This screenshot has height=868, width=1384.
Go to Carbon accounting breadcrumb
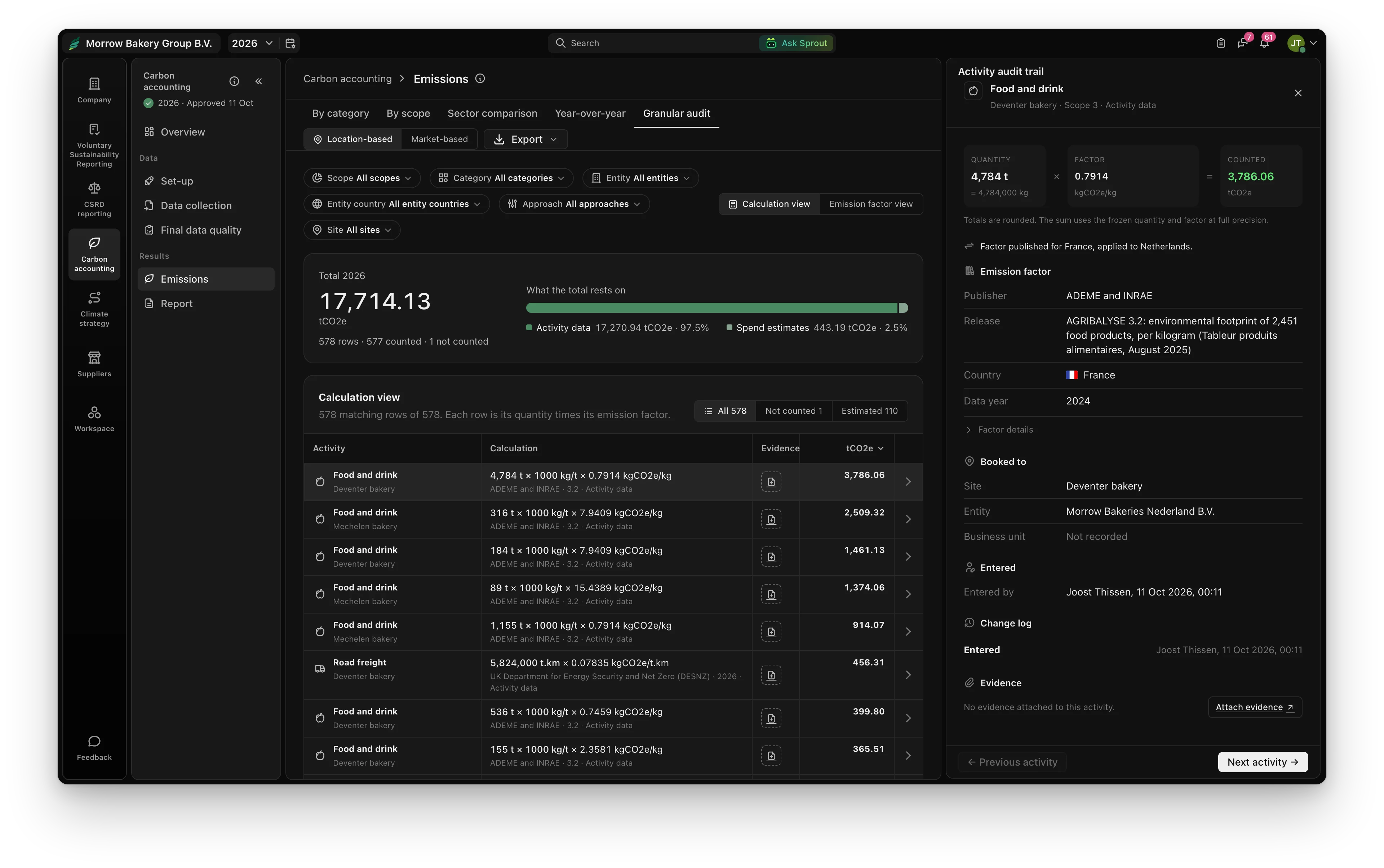pos(347,79)
